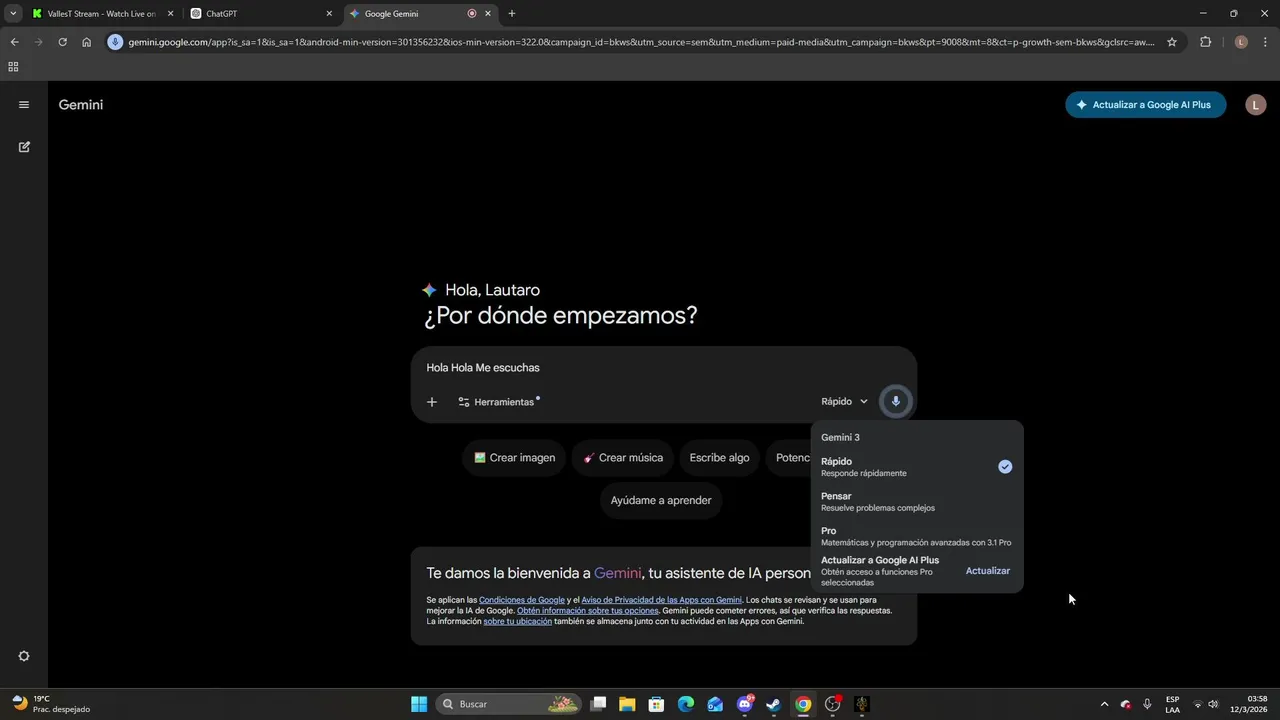
Task: Open Obtén información sobre tus opciones link
Action: click(588, 611)
